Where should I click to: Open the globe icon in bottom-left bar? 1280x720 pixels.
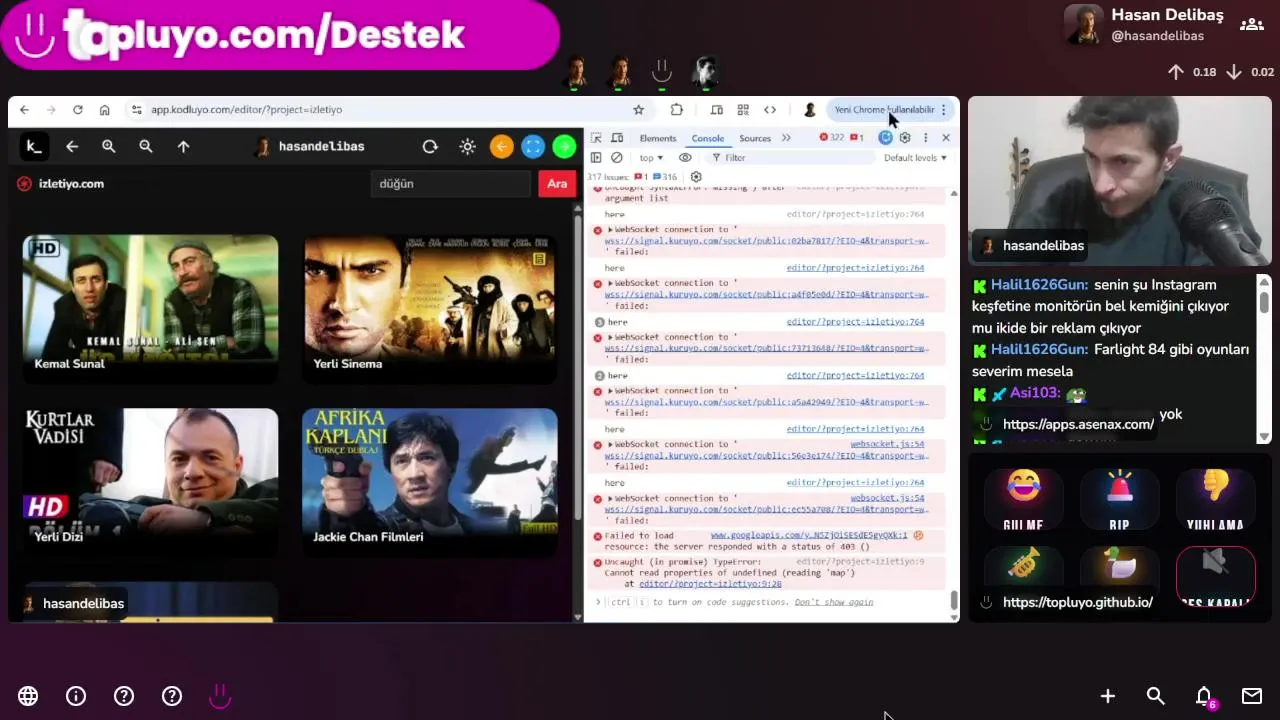tap(28, 696)
